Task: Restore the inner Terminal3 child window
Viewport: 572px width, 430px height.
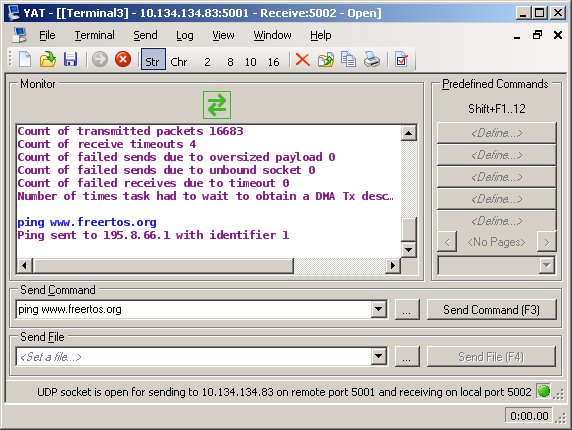Action: point(537,35)
